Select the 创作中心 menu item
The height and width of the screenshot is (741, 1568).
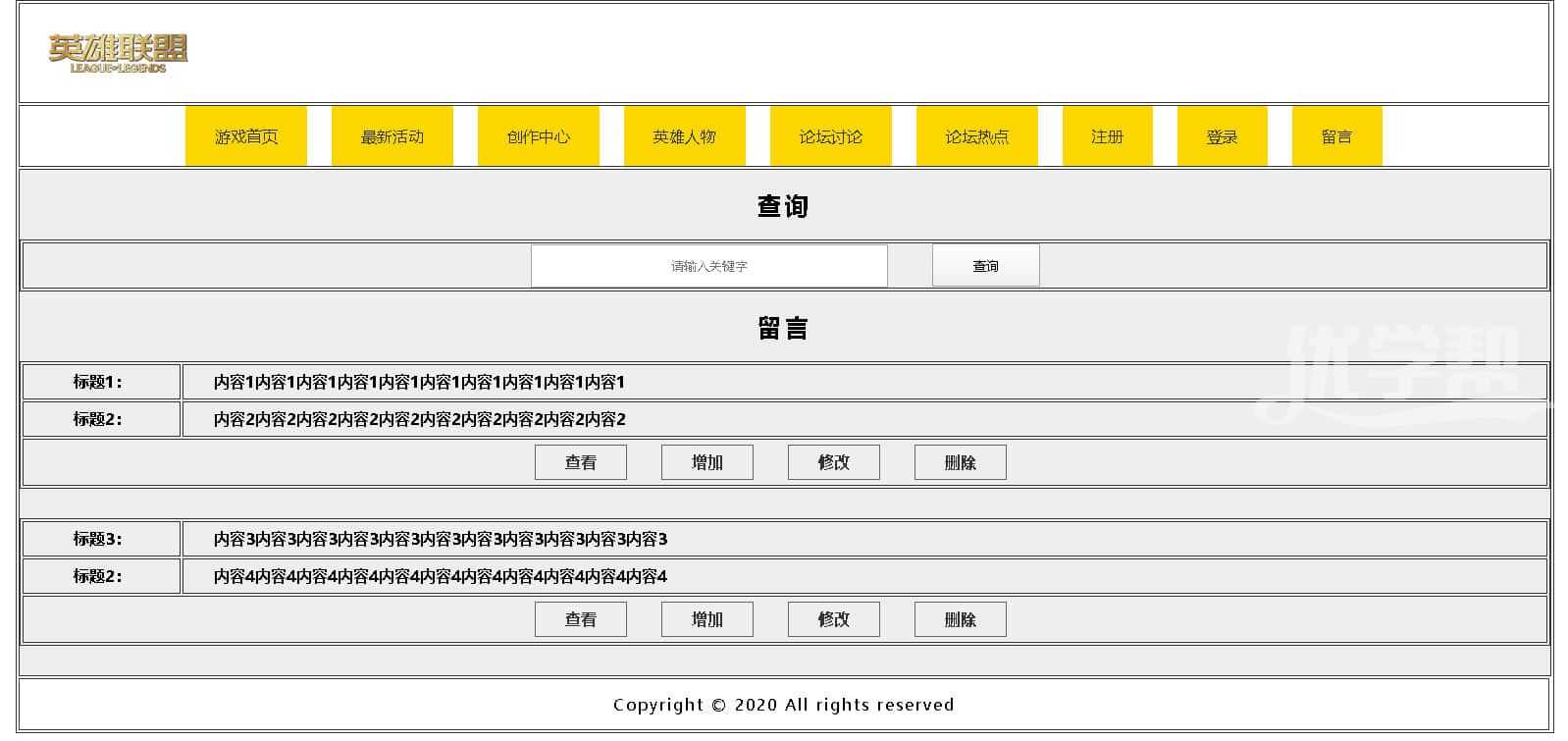538,136
